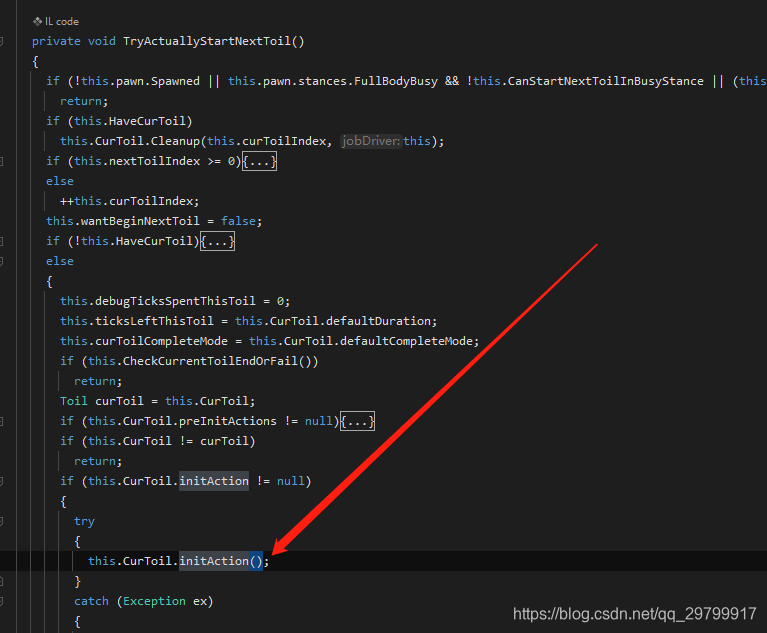Click the wantBeginNextToil field

[140, 221]
